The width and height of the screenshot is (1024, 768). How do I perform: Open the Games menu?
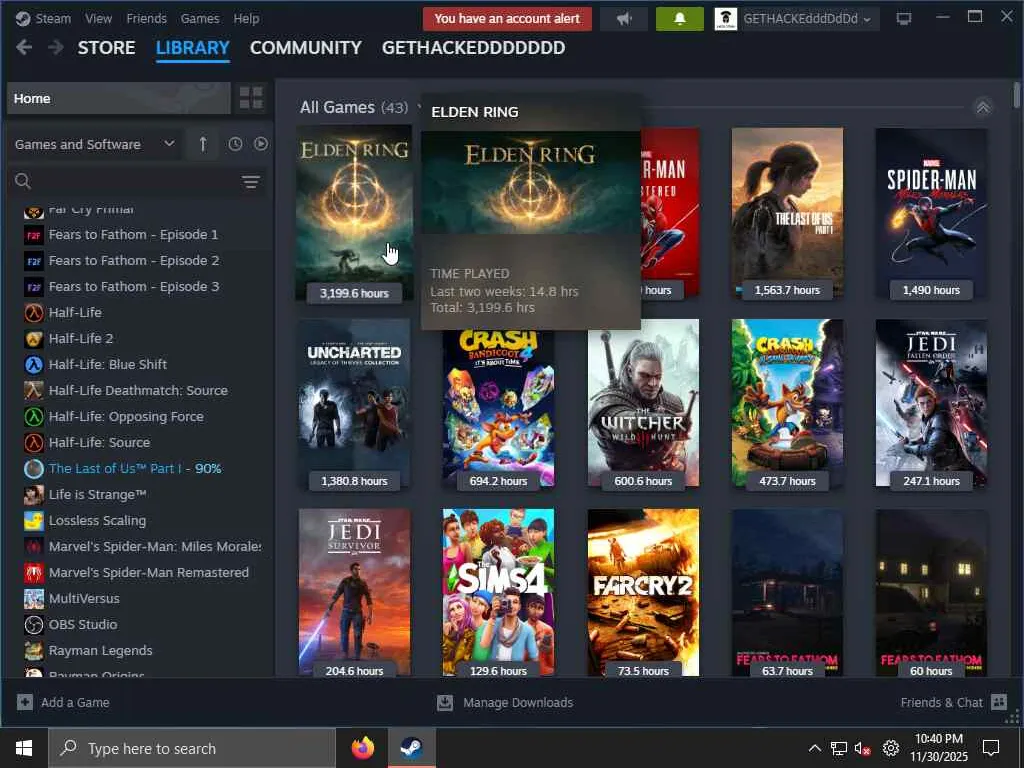point(200,18)
